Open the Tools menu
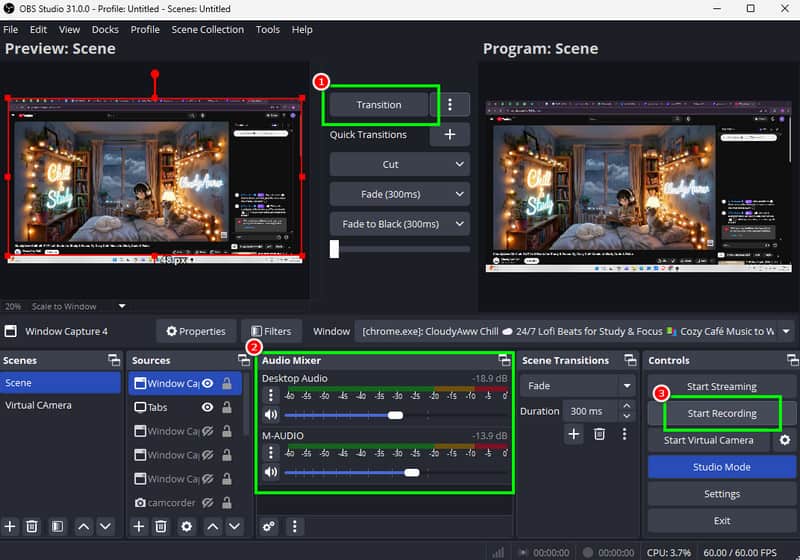The height and width of the screenshot is (560, 800). click(268, 30)
